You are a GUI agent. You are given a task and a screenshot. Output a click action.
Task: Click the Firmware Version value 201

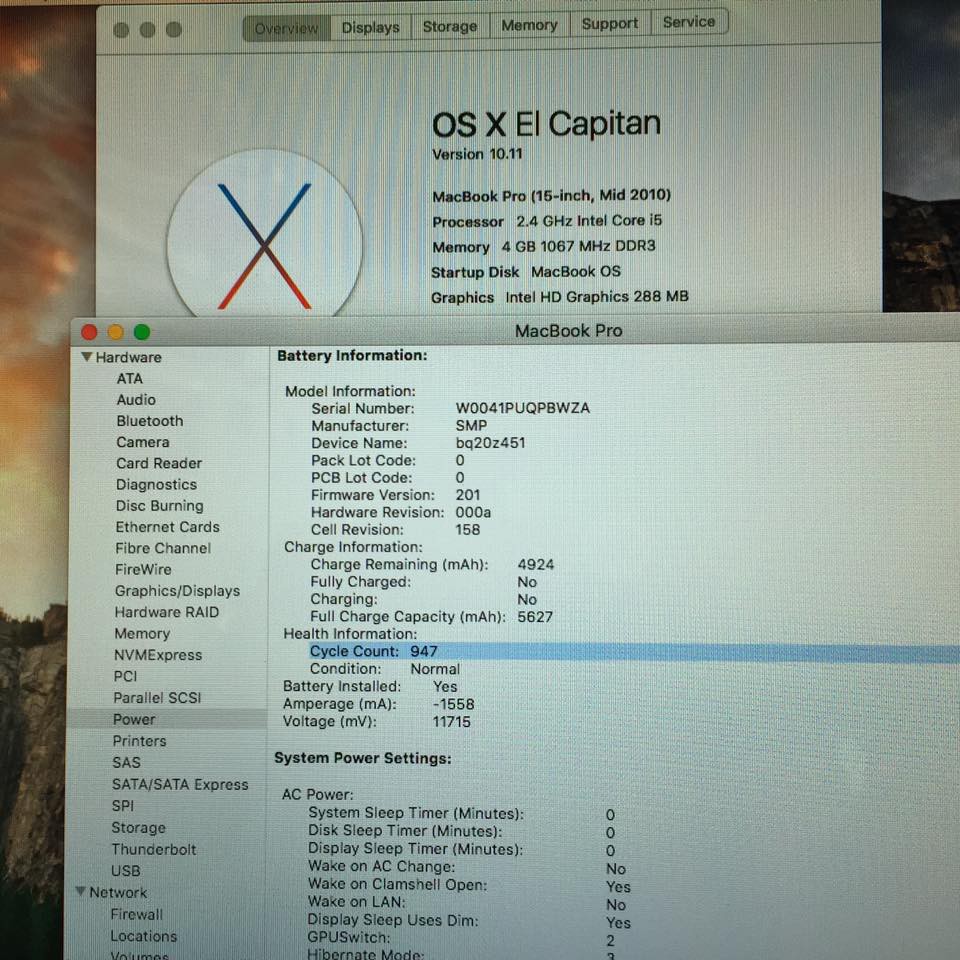[x=468, y=495]
